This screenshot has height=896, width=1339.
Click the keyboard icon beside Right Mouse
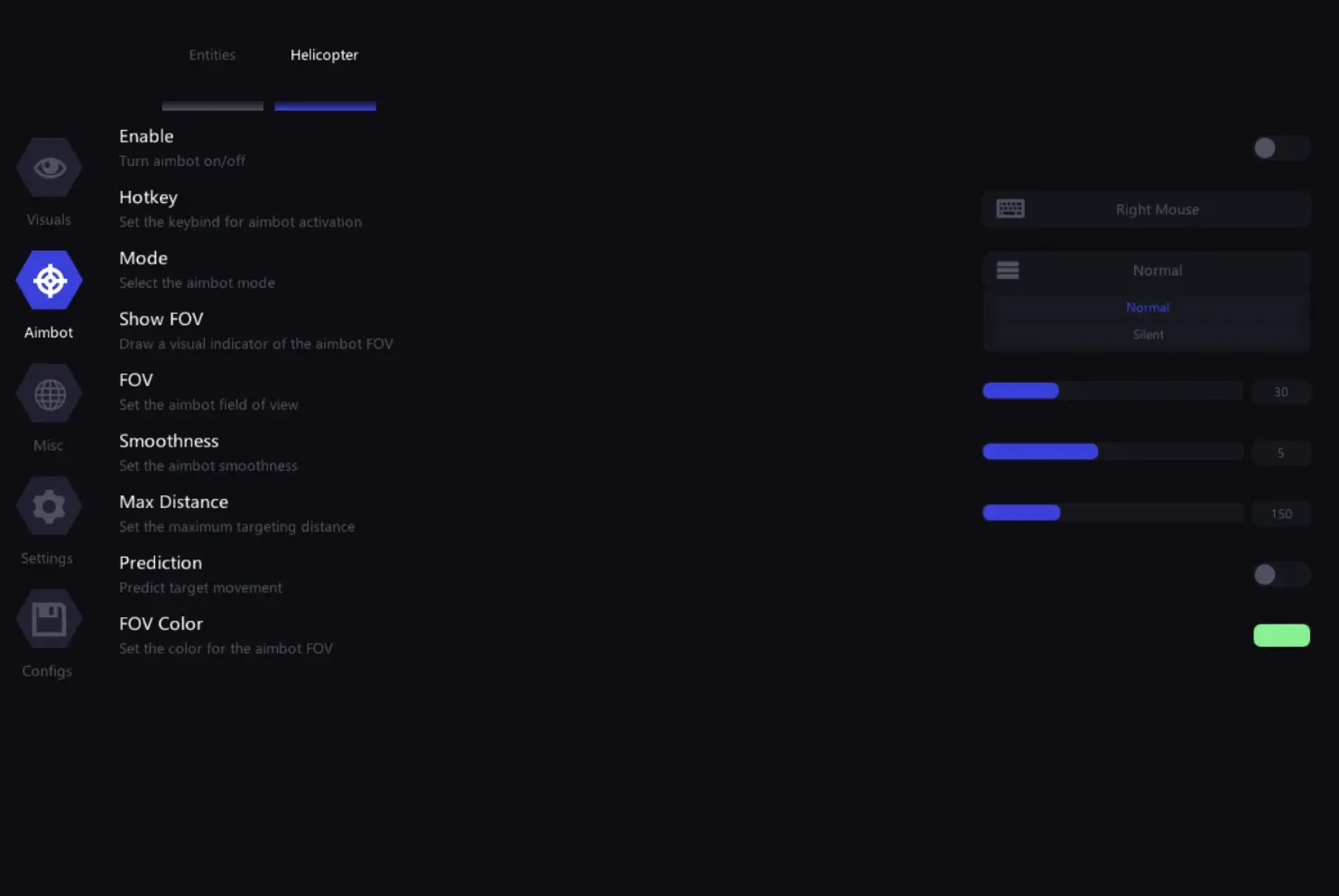click(x=1010, y=209)
